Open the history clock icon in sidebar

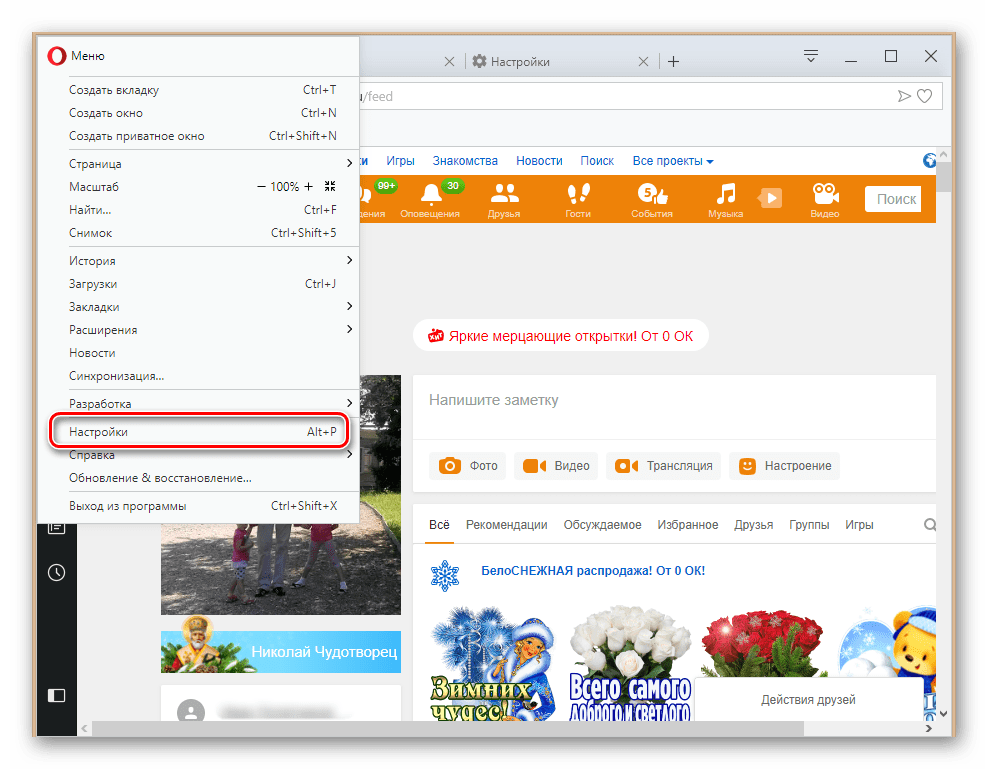click(57, 573)
